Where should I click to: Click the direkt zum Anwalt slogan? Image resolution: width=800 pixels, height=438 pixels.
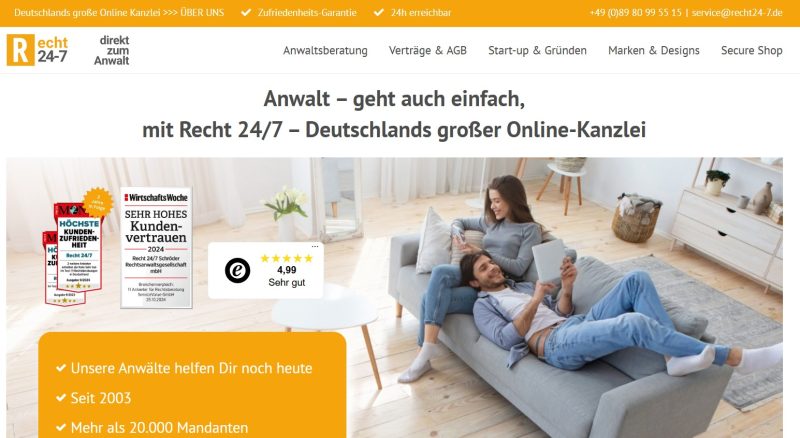(x=112, y=51)
